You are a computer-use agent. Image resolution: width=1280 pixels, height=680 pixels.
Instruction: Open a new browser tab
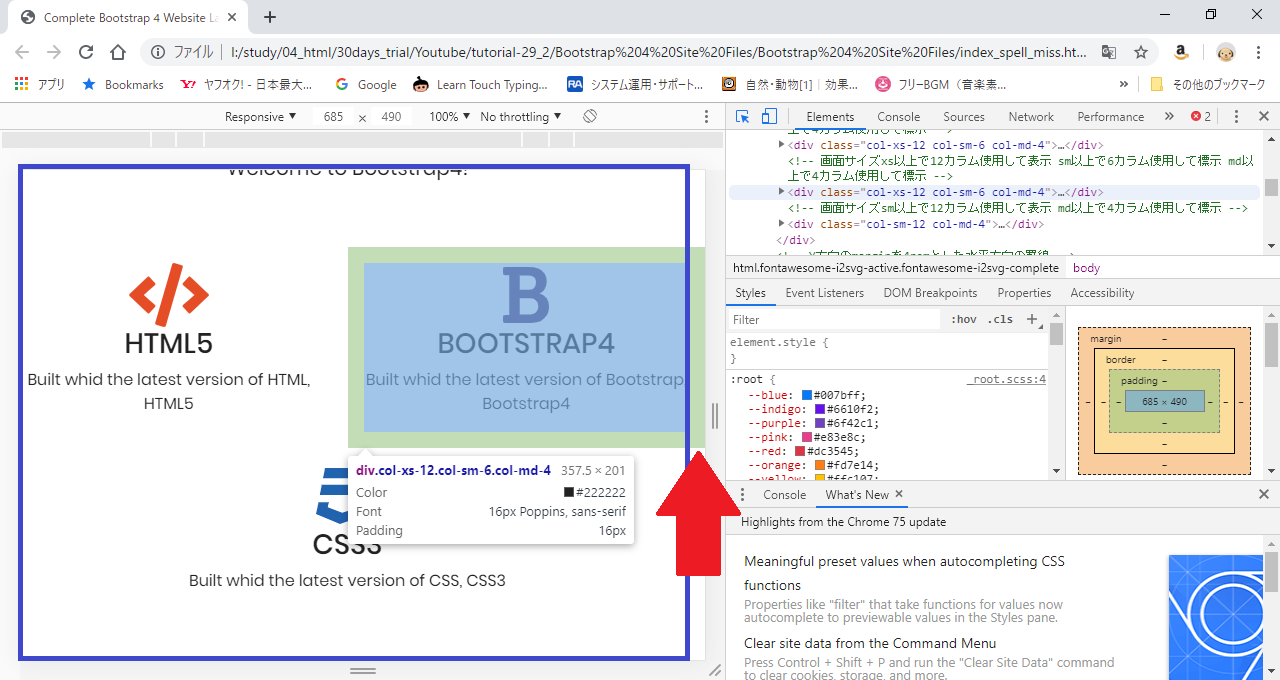tap(270, 17)
